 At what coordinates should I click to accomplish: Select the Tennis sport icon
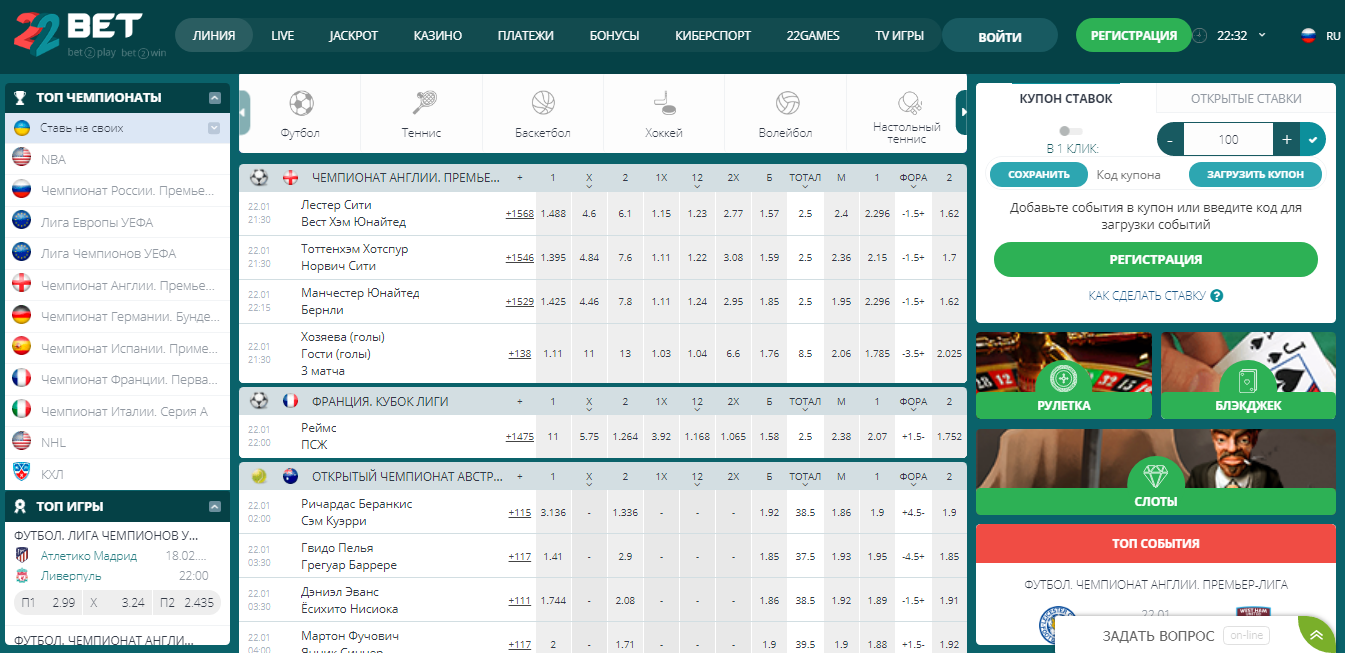tap(423, 103)
